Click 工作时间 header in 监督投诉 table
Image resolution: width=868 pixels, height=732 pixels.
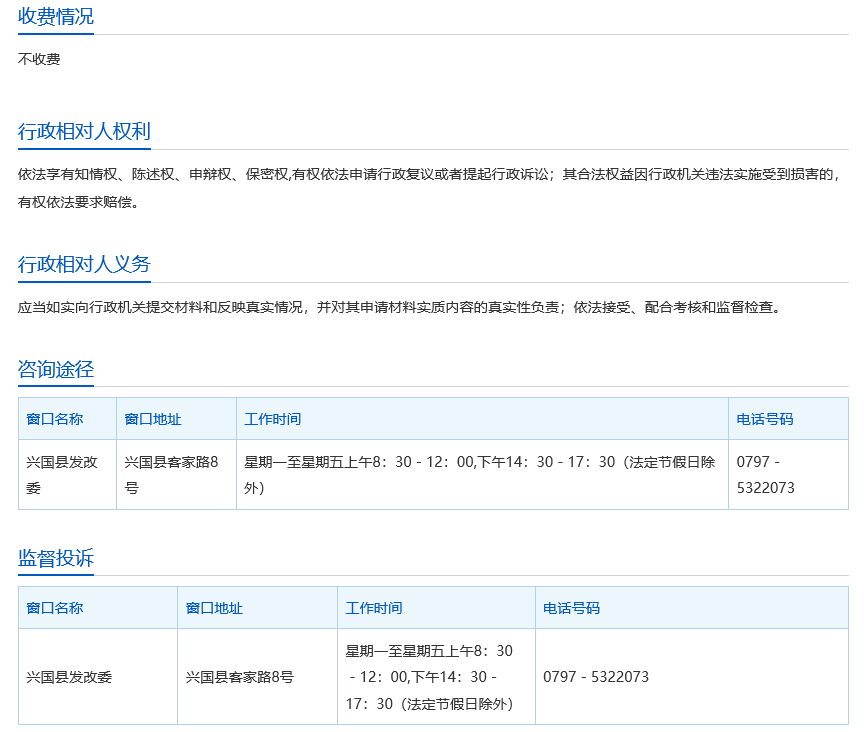pos(374,608)
